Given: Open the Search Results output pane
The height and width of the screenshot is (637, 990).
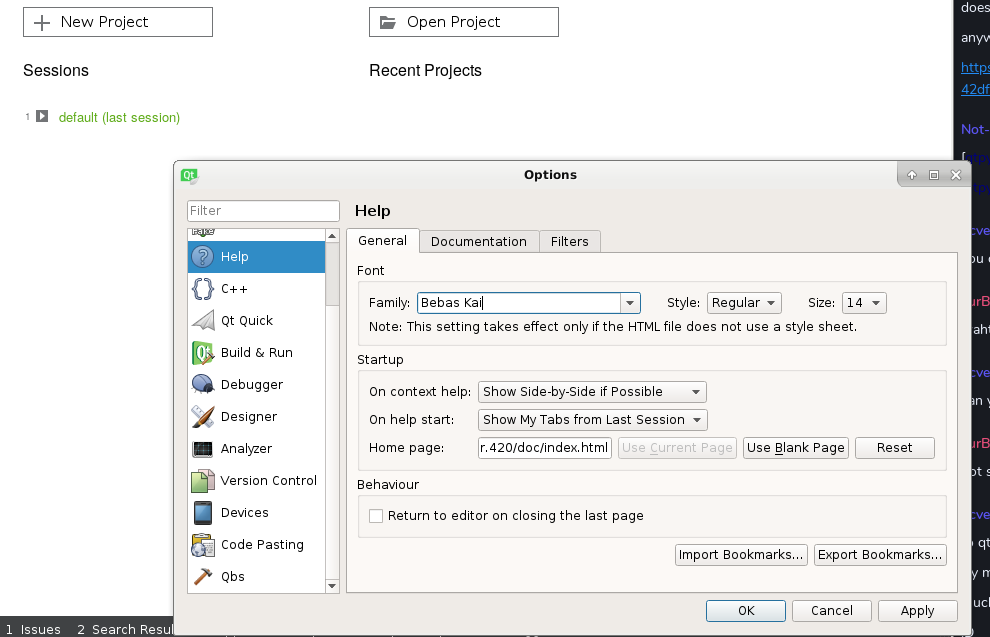Looking at the screenshot, I should [x=125, y=629].
